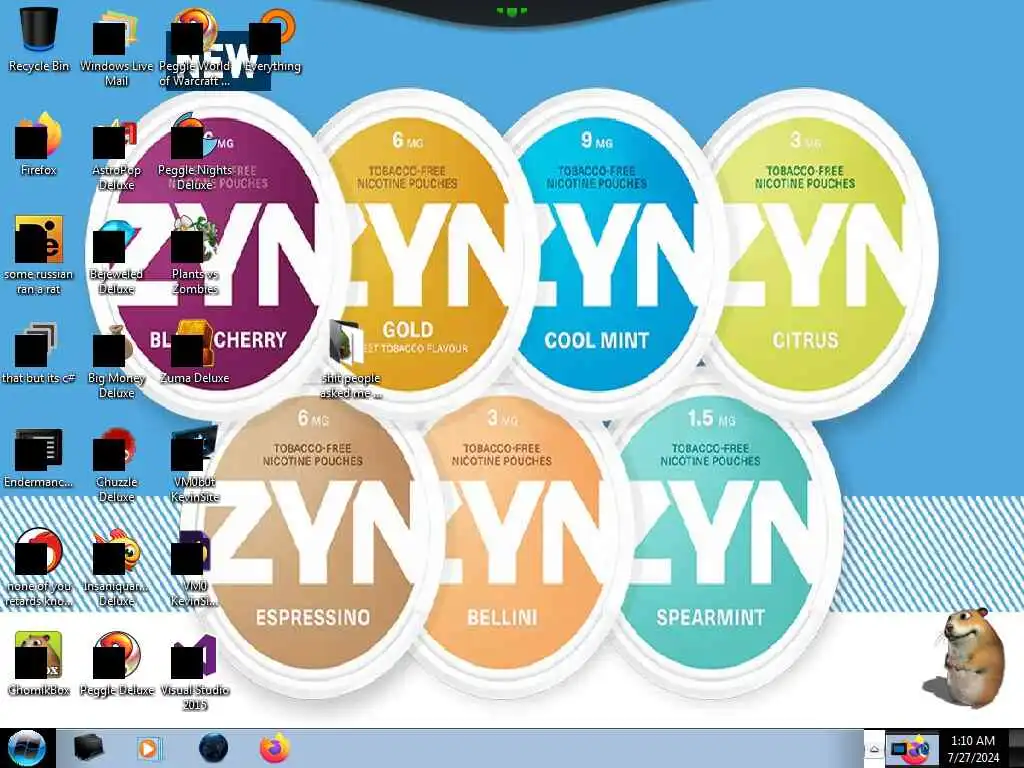The image size is (1024, 768).
Task: Launch Bejeweled Deluxe
Action: 116,256
